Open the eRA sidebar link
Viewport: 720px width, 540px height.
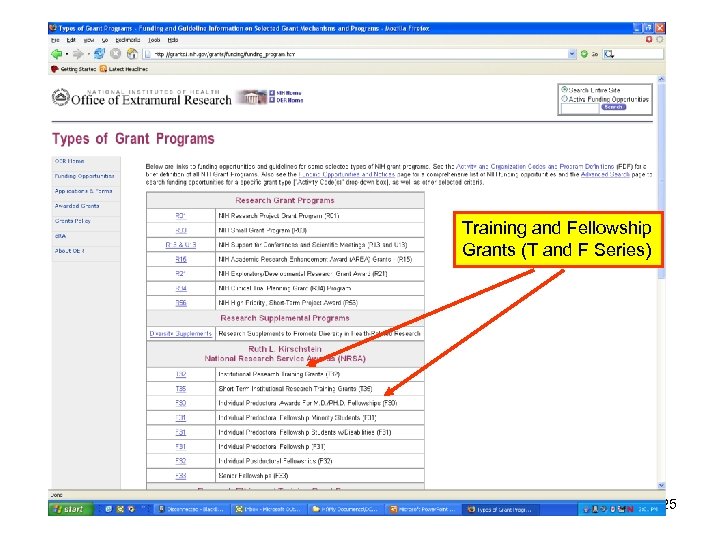(60, 236)
